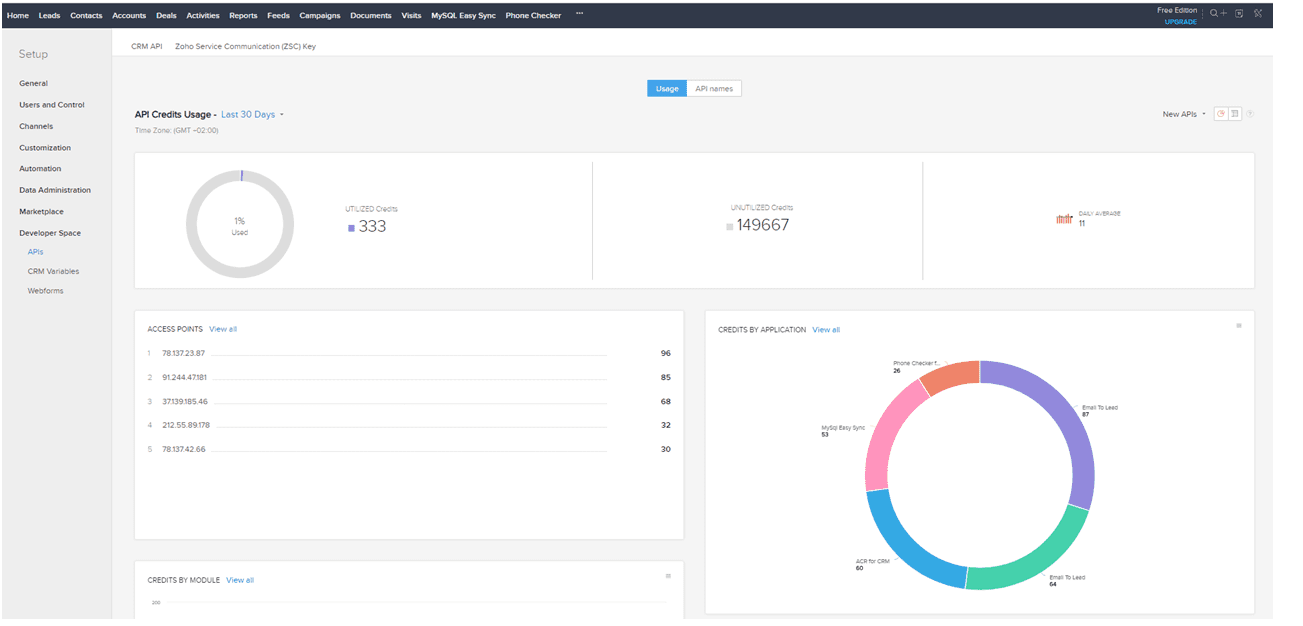Viewport: 1303px width, 626px height.
Task: Open Credits by Module panel menu icon
Action: [668, 576]
